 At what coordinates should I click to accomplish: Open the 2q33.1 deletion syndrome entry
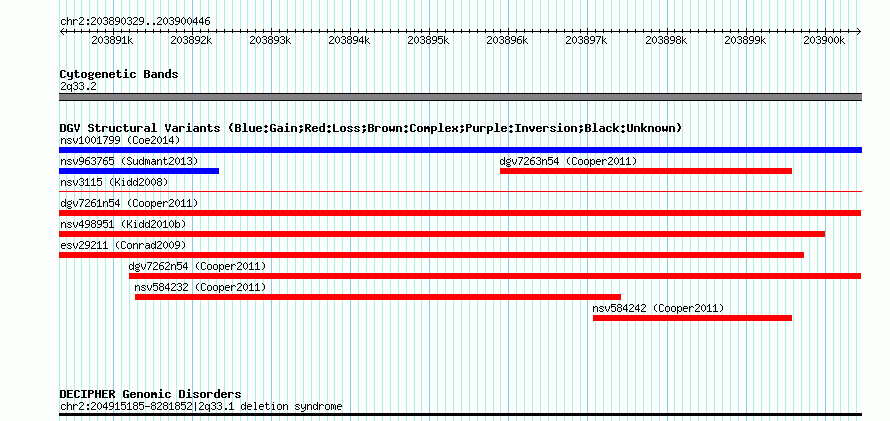(201, 406)
